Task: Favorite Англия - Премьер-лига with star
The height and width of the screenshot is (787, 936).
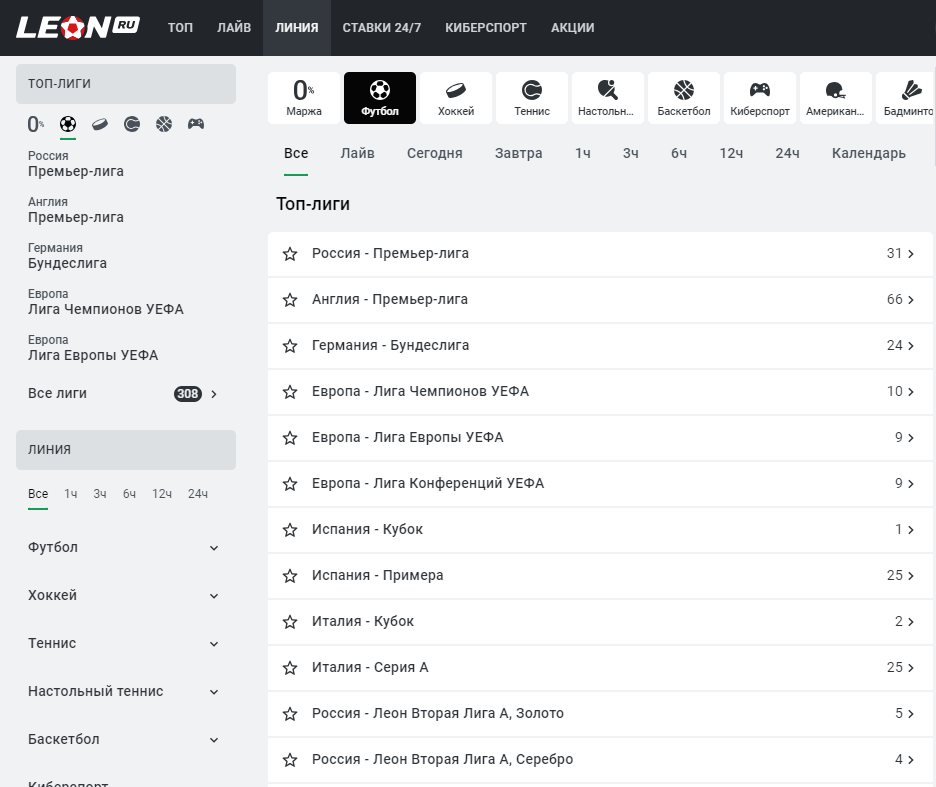Action: [290, 300]
